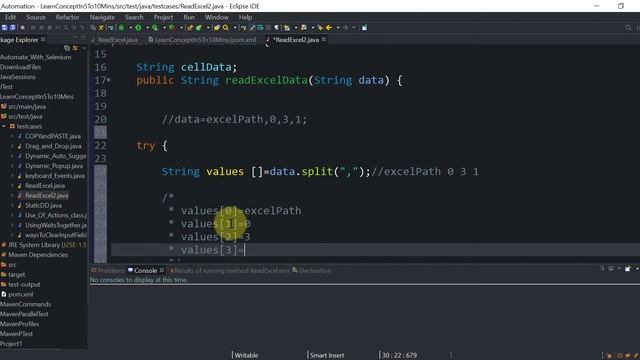This screenshot has width=640, height=360.
Task: Close the Console view tab
Action: (x=162, y=270)
